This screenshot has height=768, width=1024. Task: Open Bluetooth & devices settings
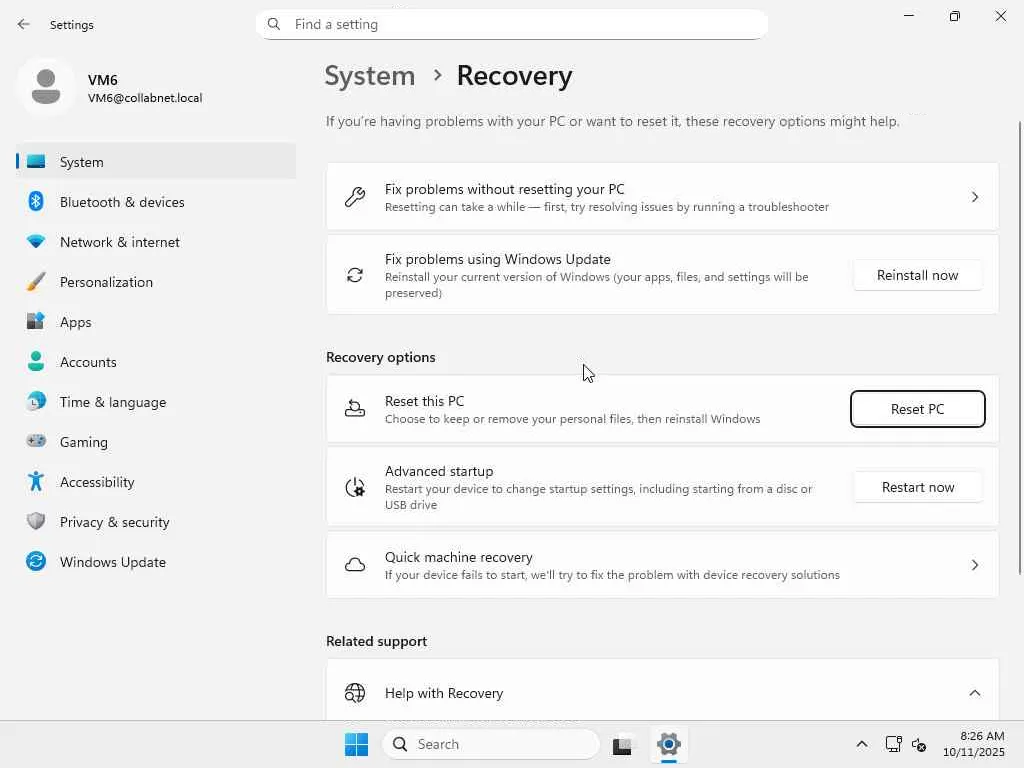[156, 202]
